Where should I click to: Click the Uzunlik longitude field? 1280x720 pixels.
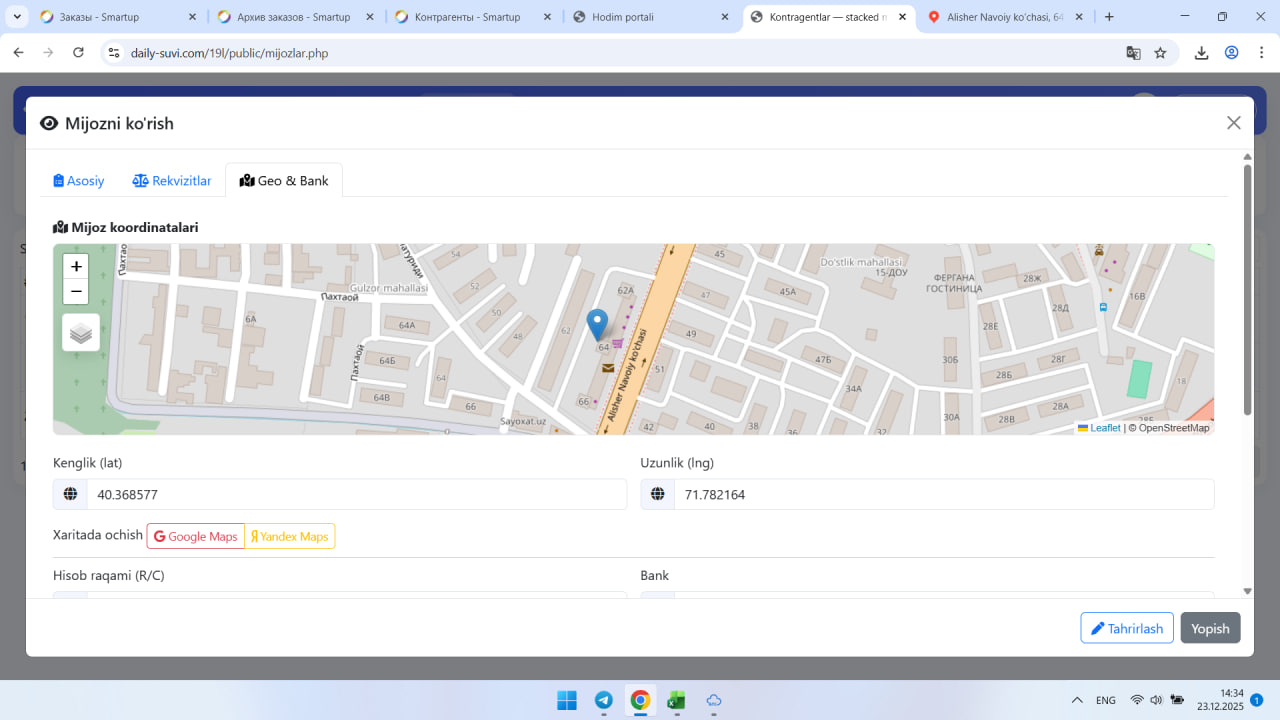pos(943,495)
